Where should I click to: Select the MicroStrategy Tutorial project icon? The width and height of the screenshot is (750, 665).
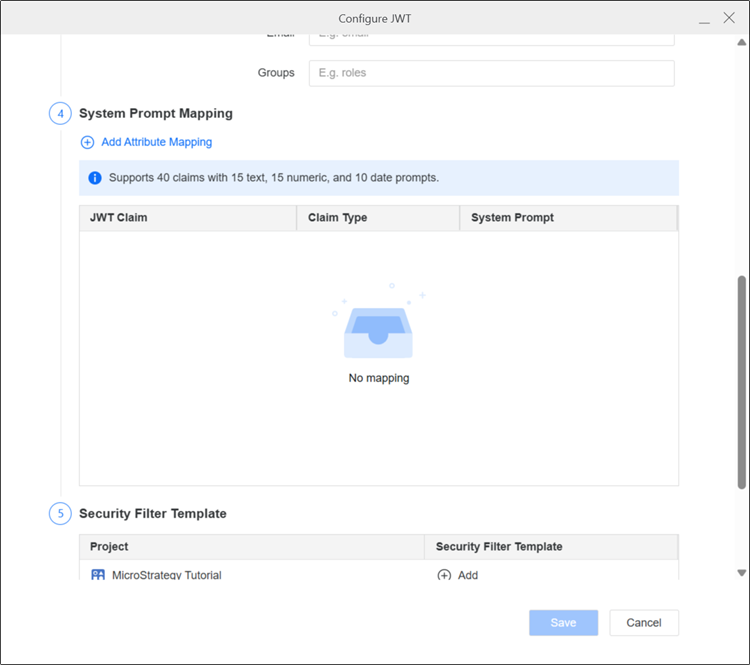[x=98, y=575]
